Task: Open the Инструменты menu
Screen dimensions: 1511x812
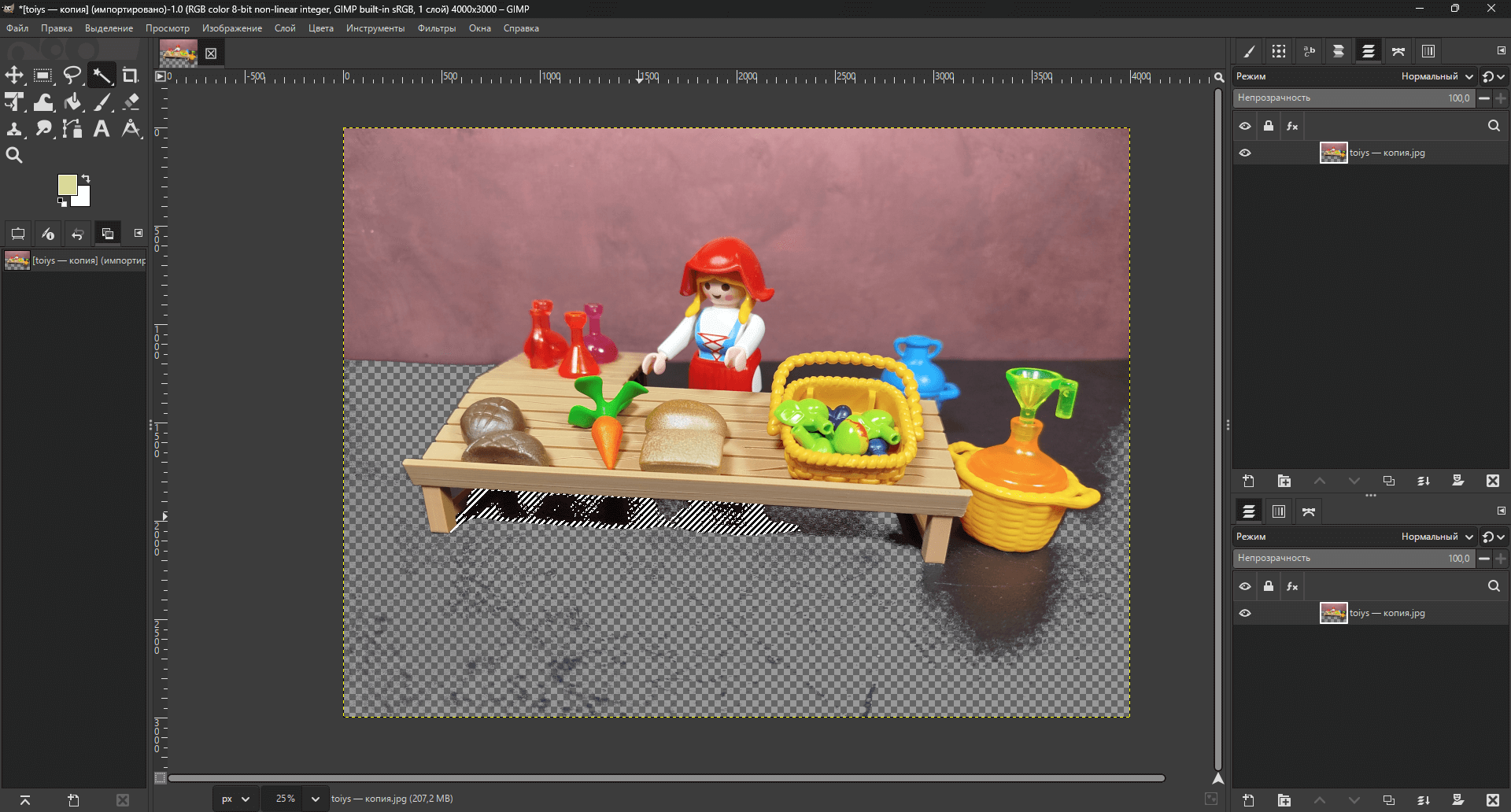Action: pos(375,28)
